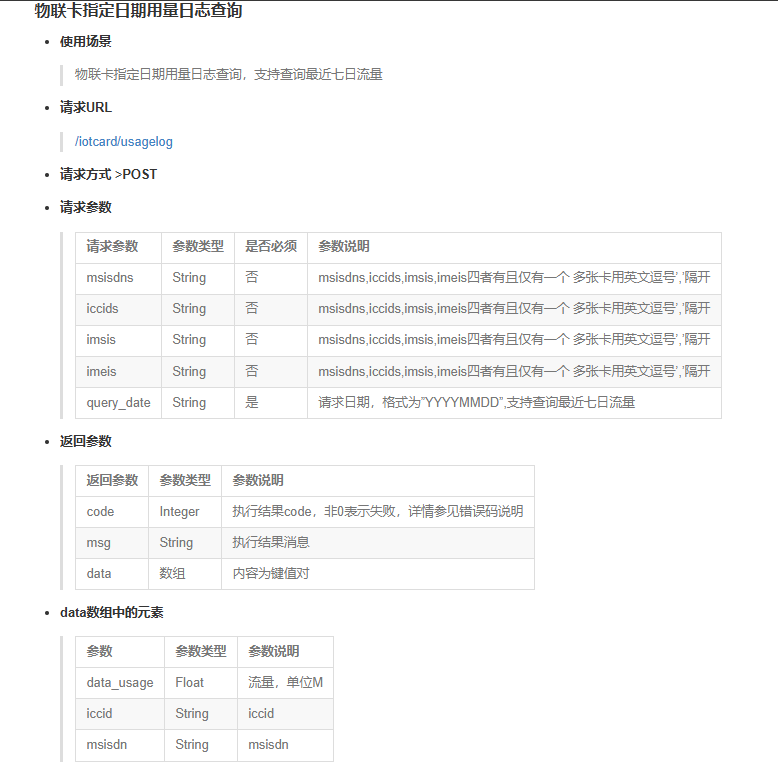Image resolution: width=778 pixels, height=770 pixels.
Task: Click the imeis parameter name cell
Action: [101, 372]
